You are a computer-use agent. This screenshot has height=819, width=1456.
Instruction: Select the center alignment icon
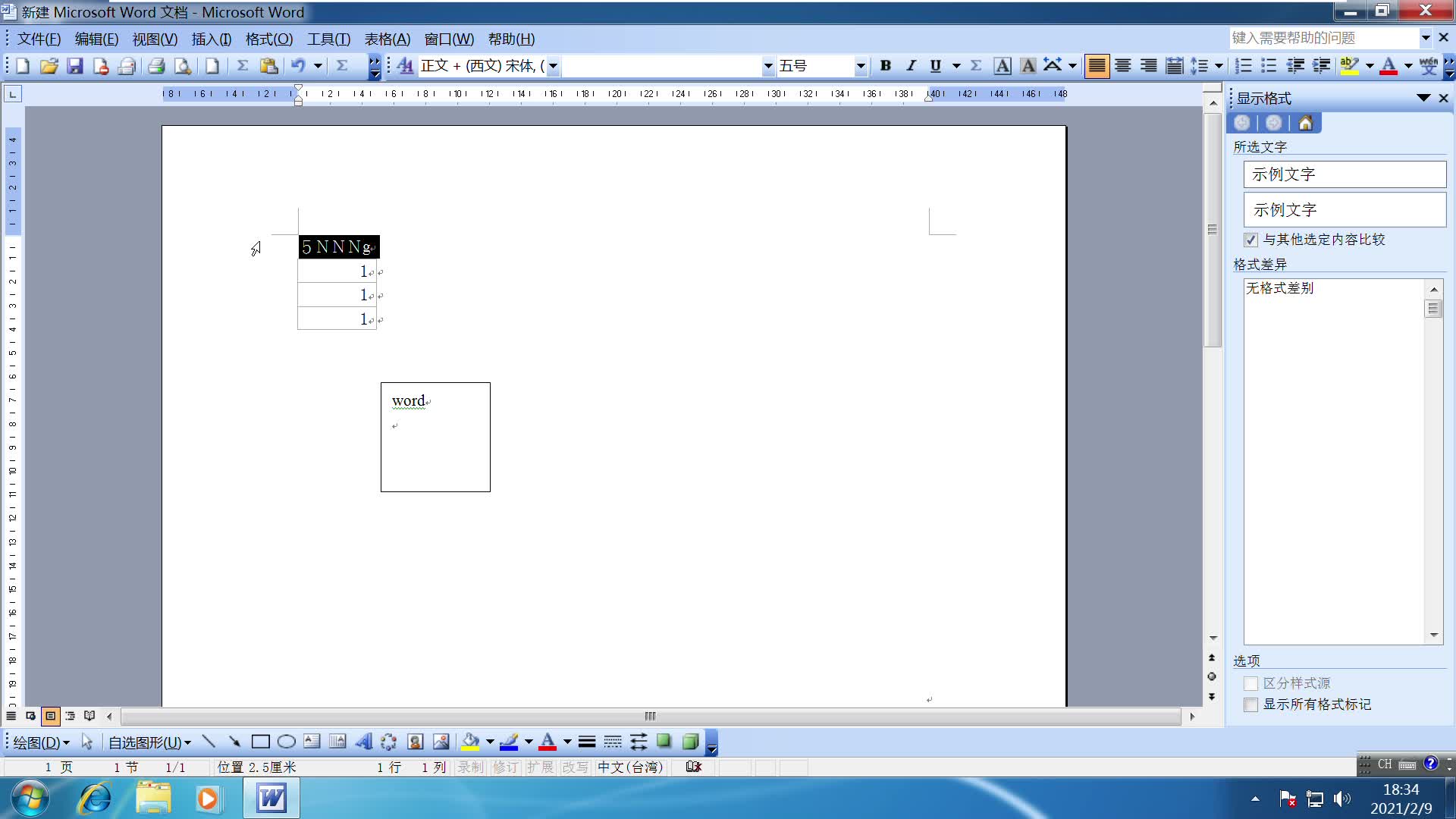coord(1122,66)
